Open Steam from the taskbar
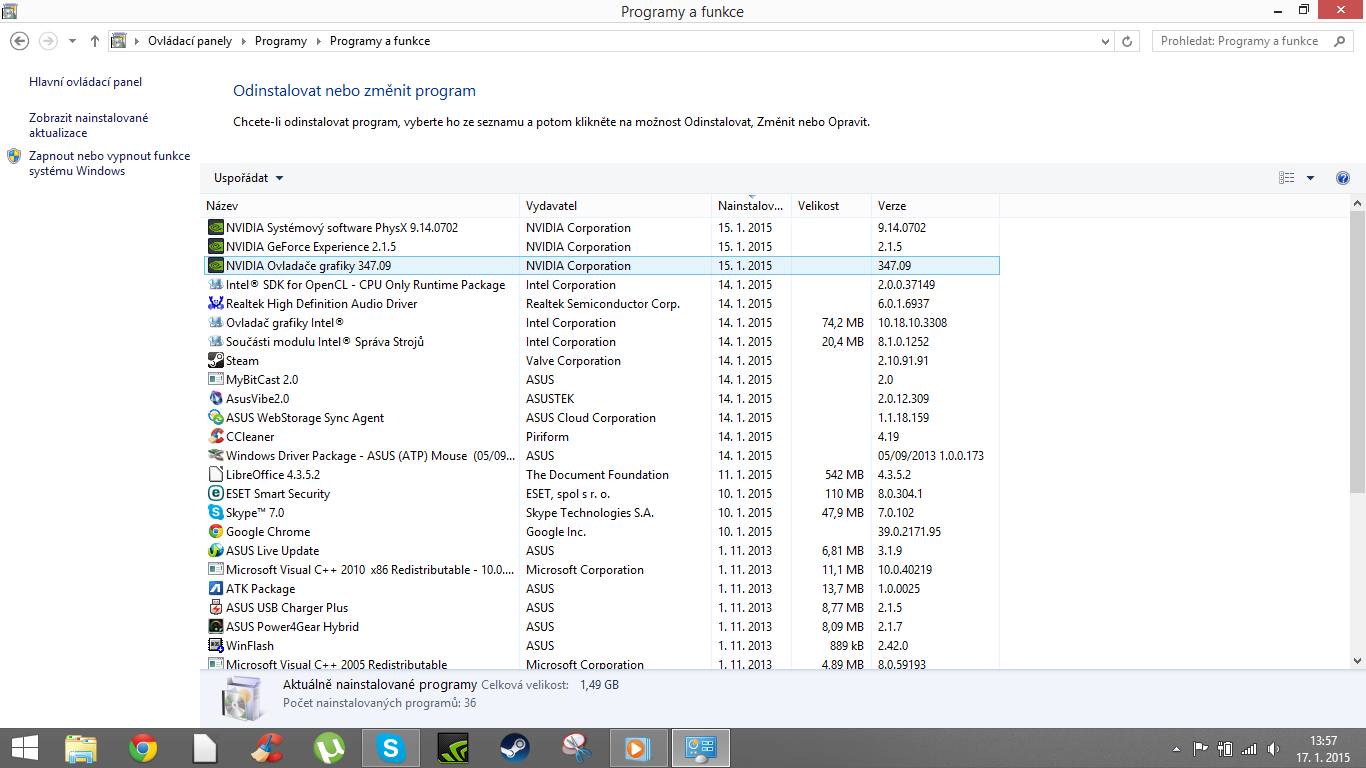The width and height of the screenshot is (1366, 768). (x=515, y=748)
